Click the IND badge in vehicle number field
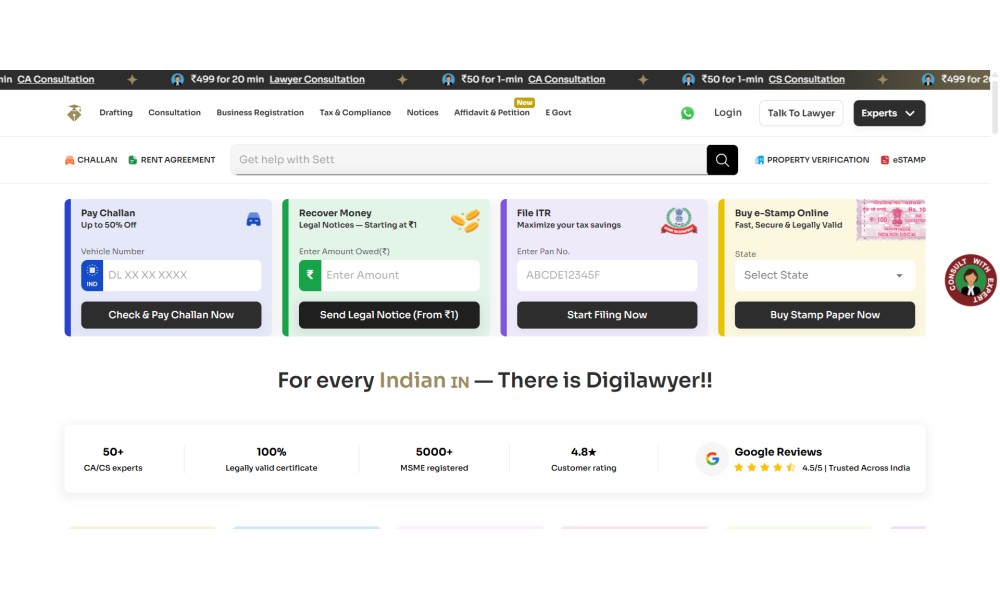Viewport: 1000px width, 600px height. (92, 275)
